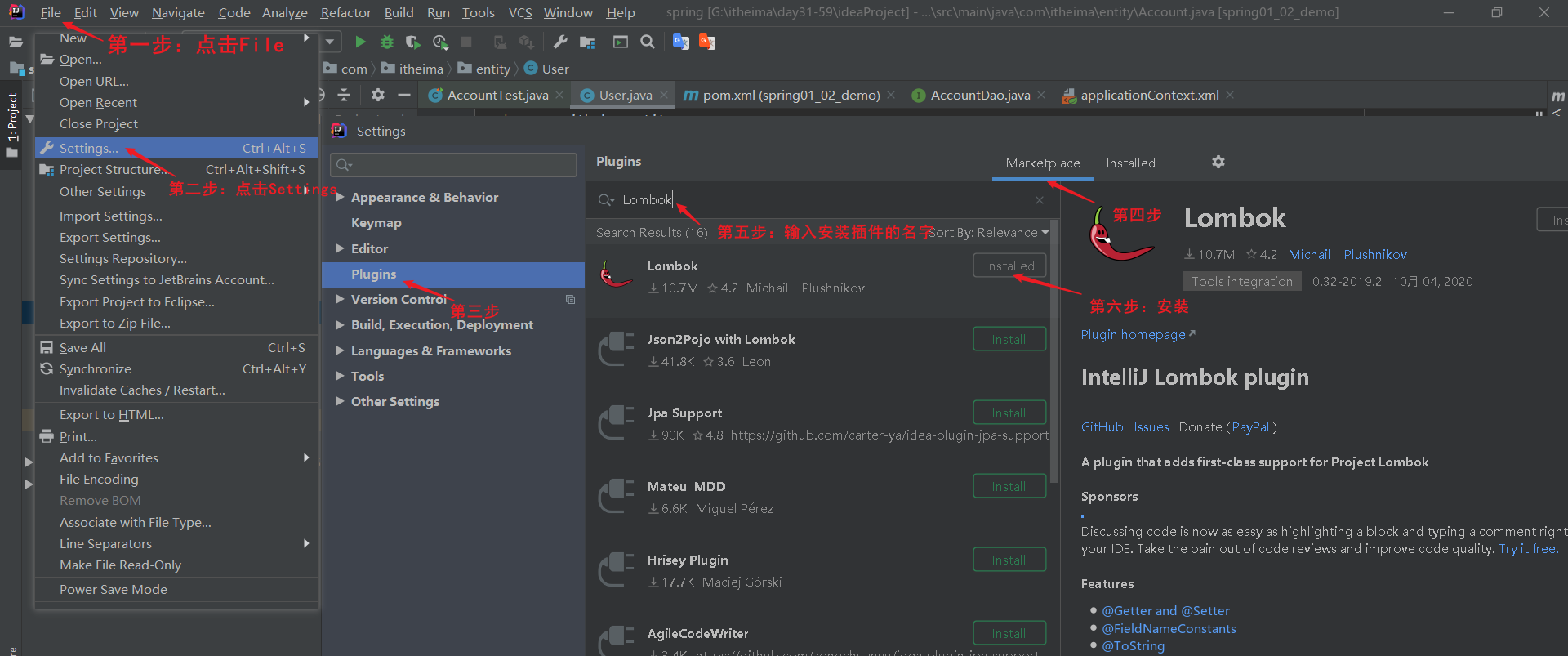Screen dimensions: 1568x656
Task: Click the Collapse All icon in project pane
Action: pyautogui.click(x=344, y=95)
